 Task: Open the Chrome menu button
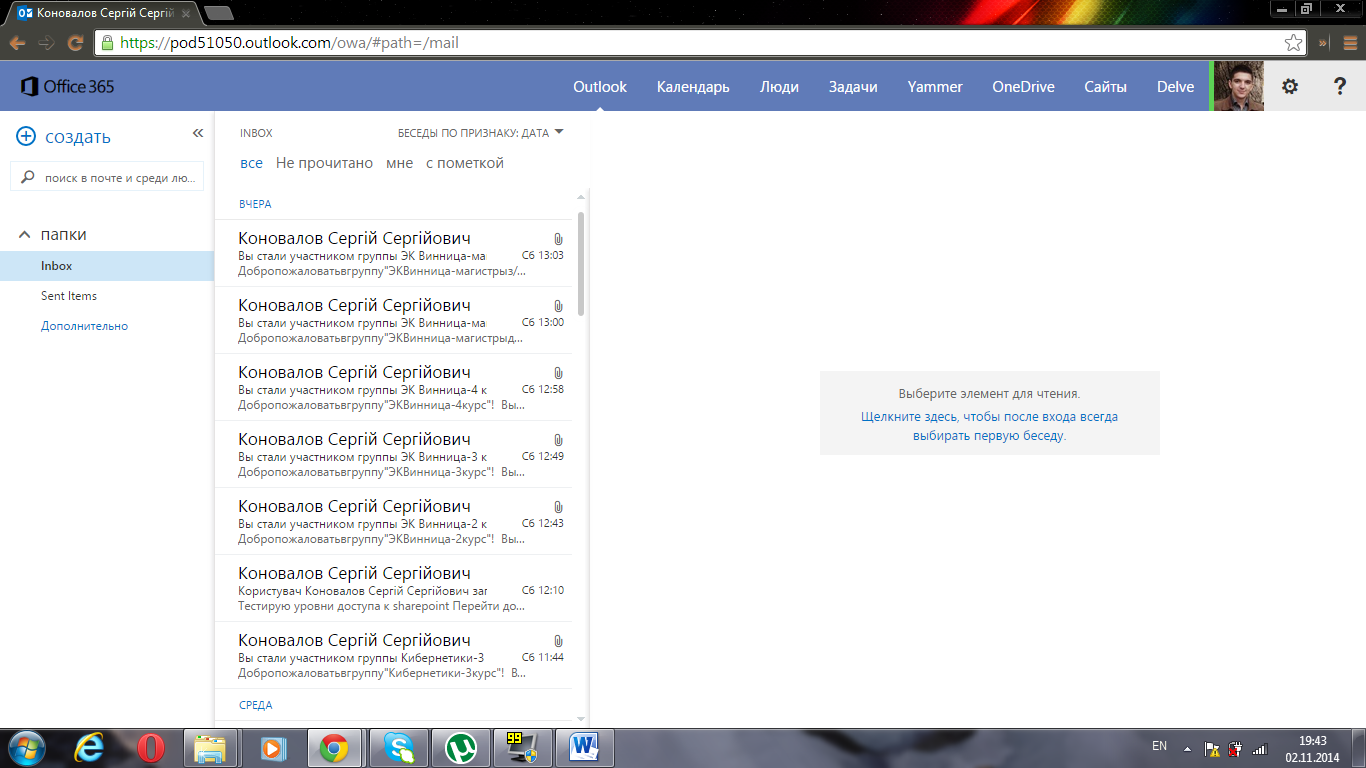point(1349,43)
